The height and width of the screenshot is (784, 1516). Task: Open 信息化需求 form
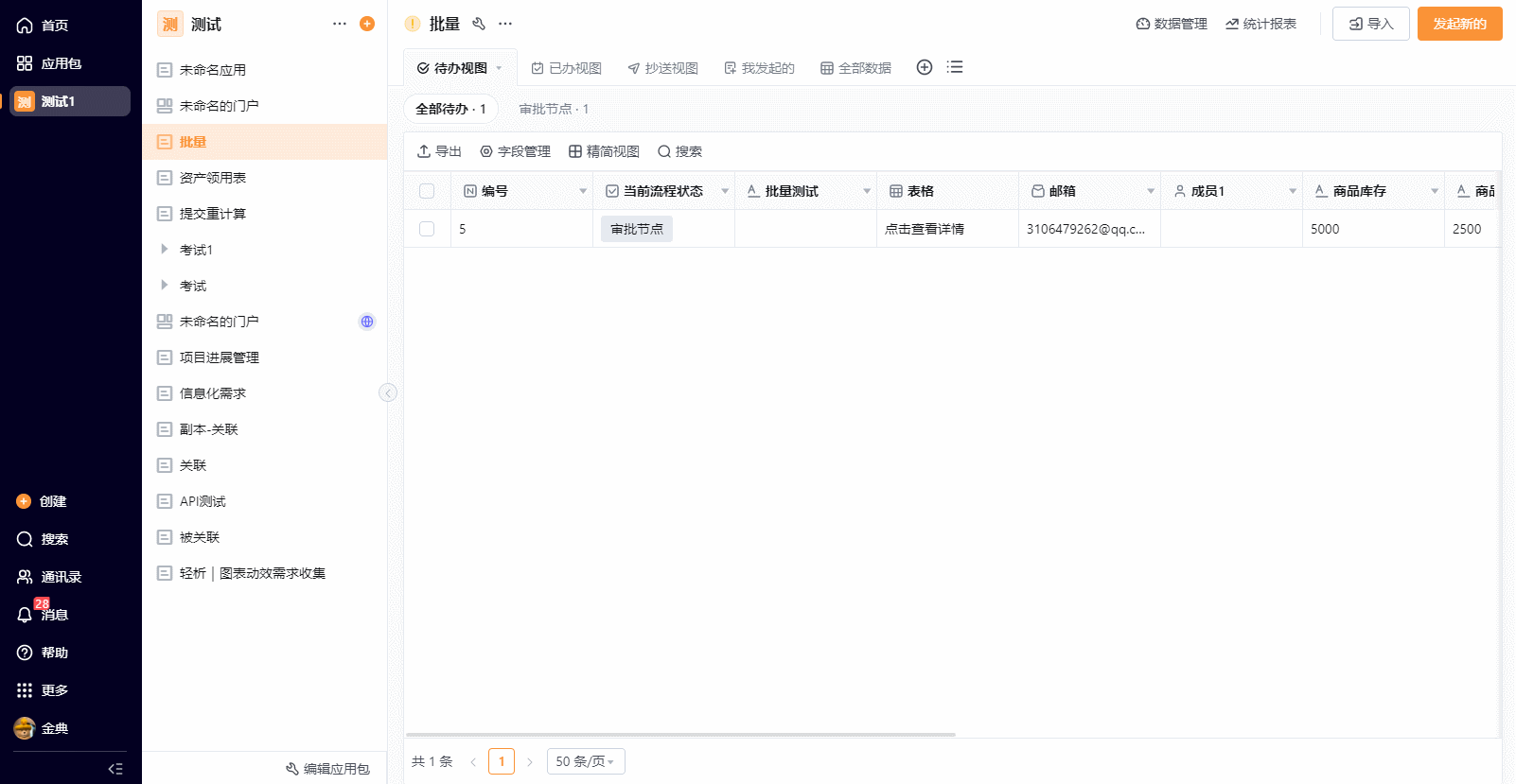coord(265,393)
